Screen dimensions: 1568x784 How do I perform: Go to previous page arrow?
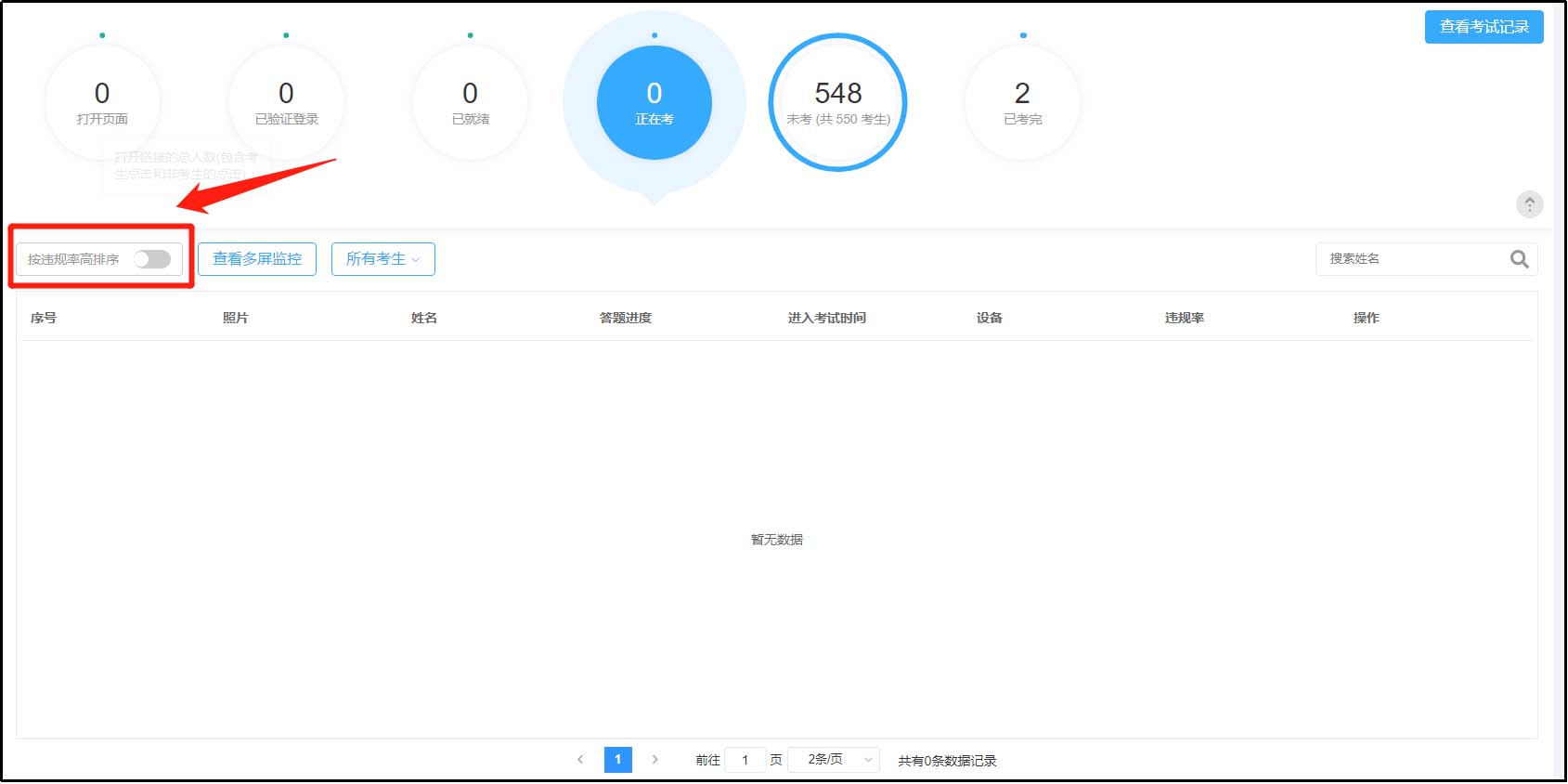580,760
